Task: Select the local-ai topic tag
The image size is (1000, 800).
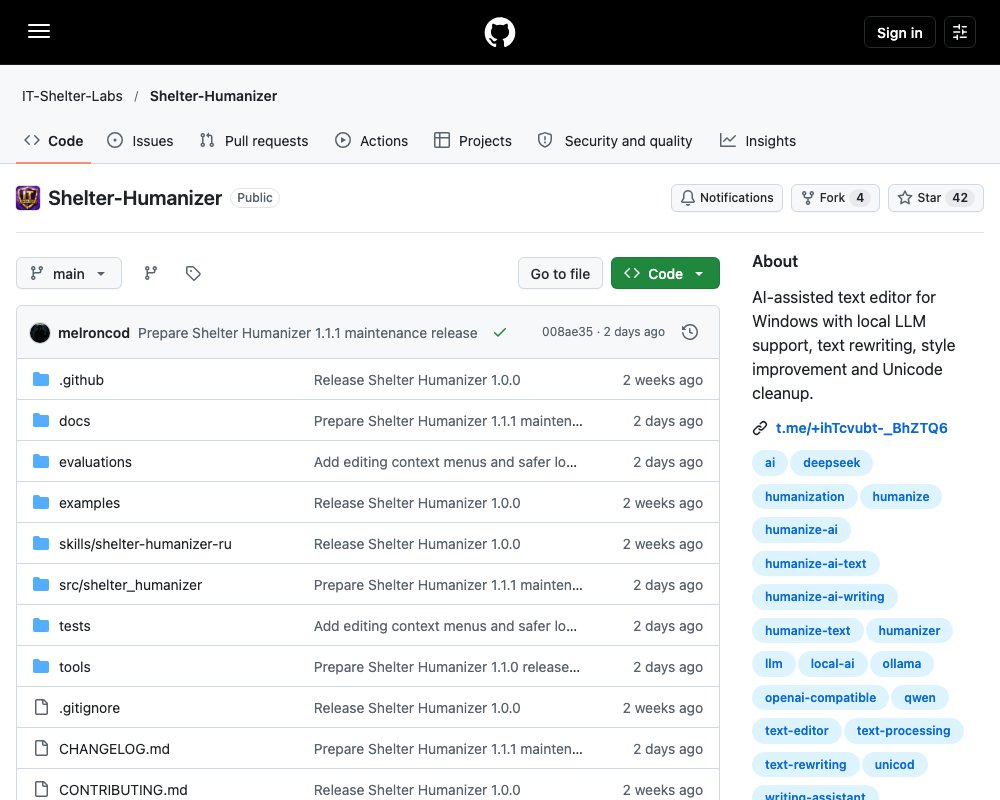Action: 832,663
